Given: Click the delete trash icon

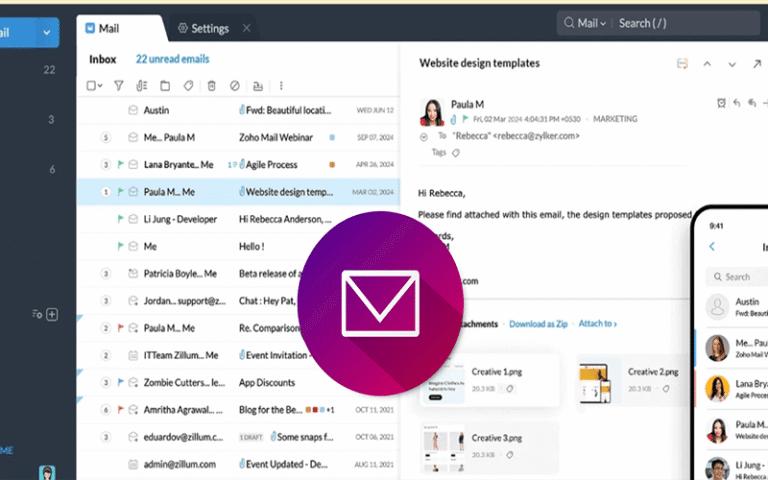Looking at the screenshot, I should pos(211,86).
